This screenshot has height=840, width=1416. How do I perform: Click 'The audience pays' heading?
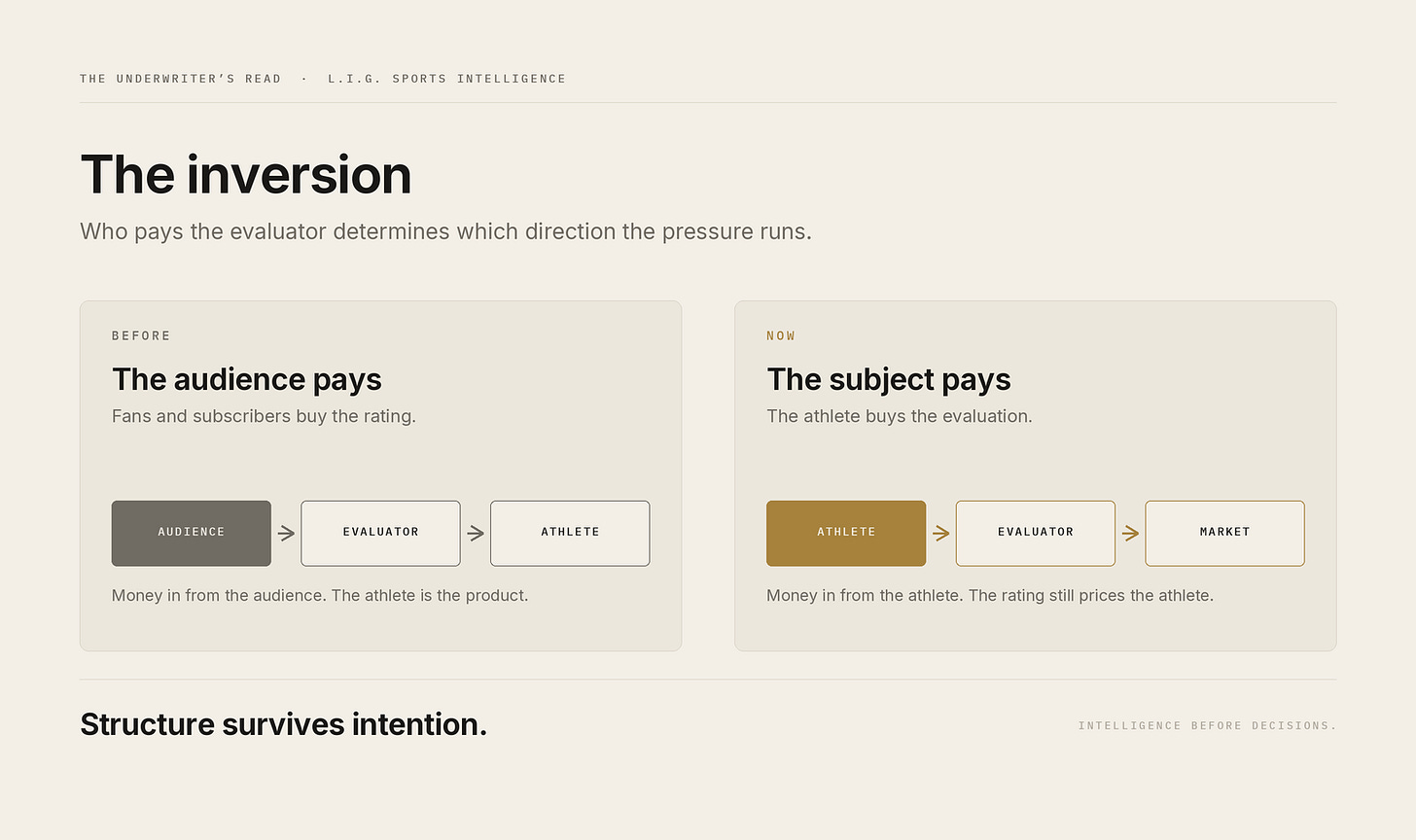(247, 380)
